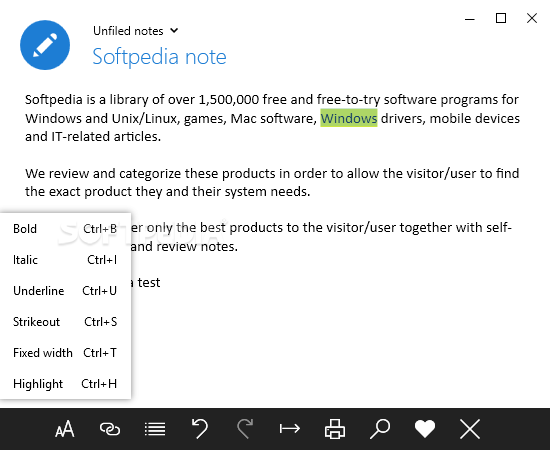550x450 pixels.
Task: Open the text formatting (AA) menu
Action: tap(65, 429)
